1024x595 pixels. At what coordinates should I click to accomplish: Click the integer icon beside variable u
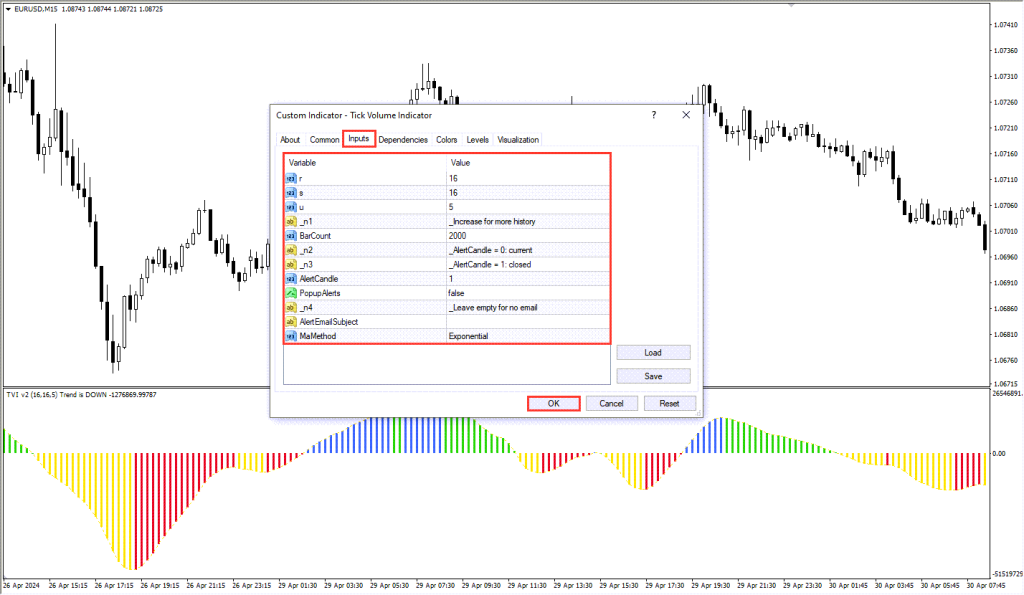[291, 207]
